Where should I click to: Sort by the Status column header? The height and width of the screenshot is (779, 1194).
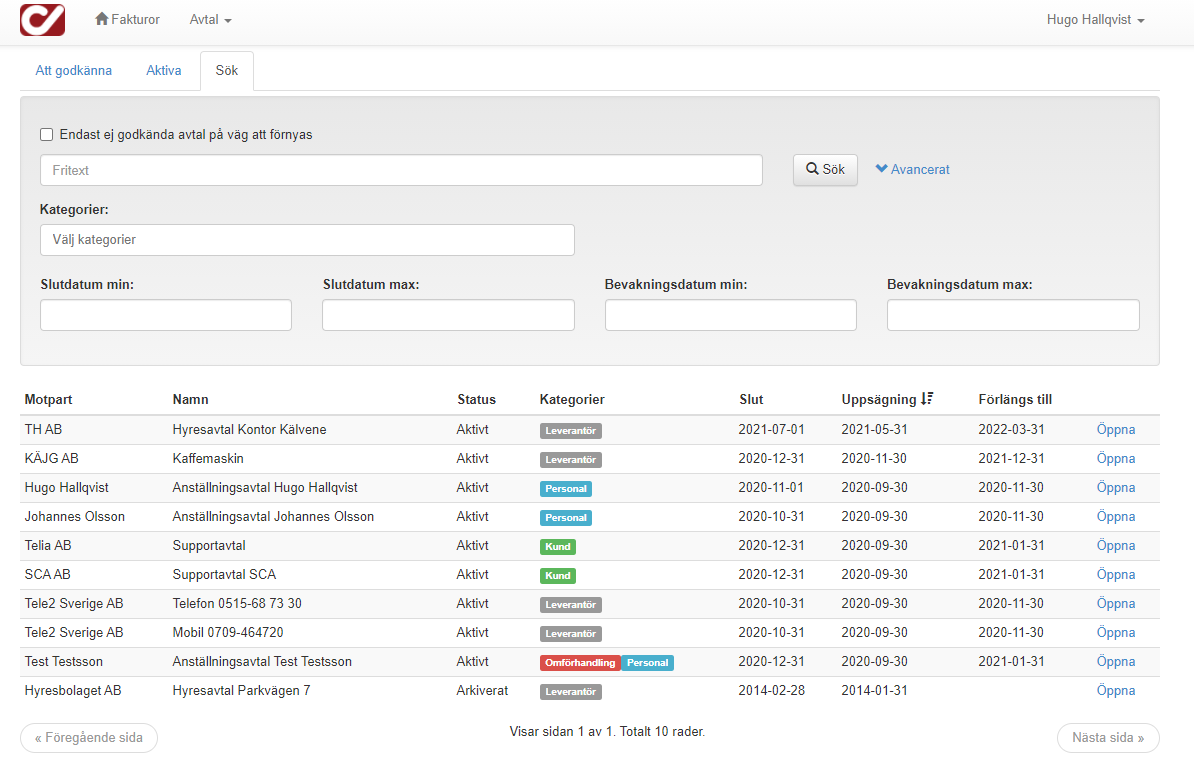477,399
